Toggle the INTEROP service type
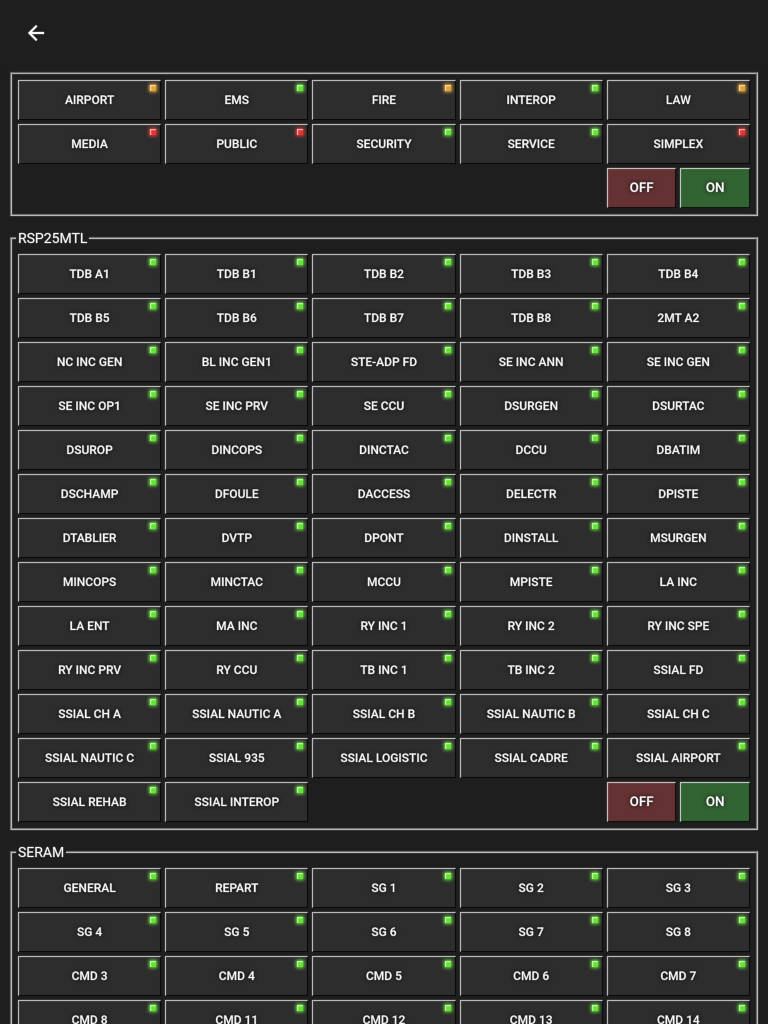 [x=531, y=100]
